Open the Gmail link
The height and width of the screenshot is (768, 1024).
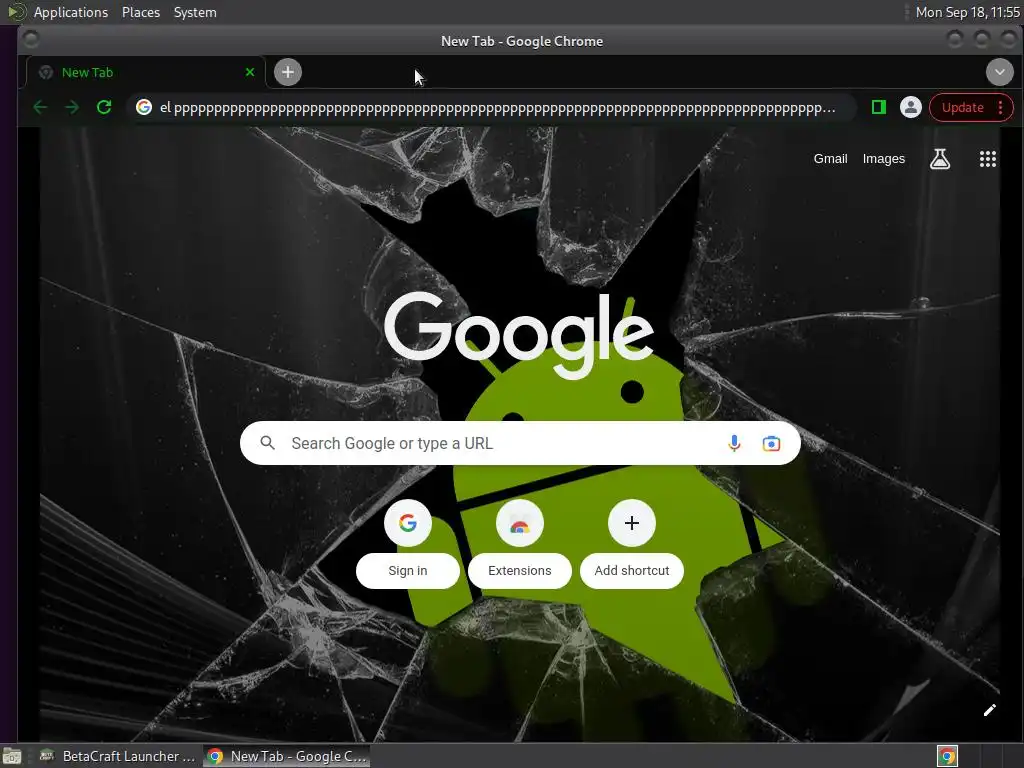point(830,159)
